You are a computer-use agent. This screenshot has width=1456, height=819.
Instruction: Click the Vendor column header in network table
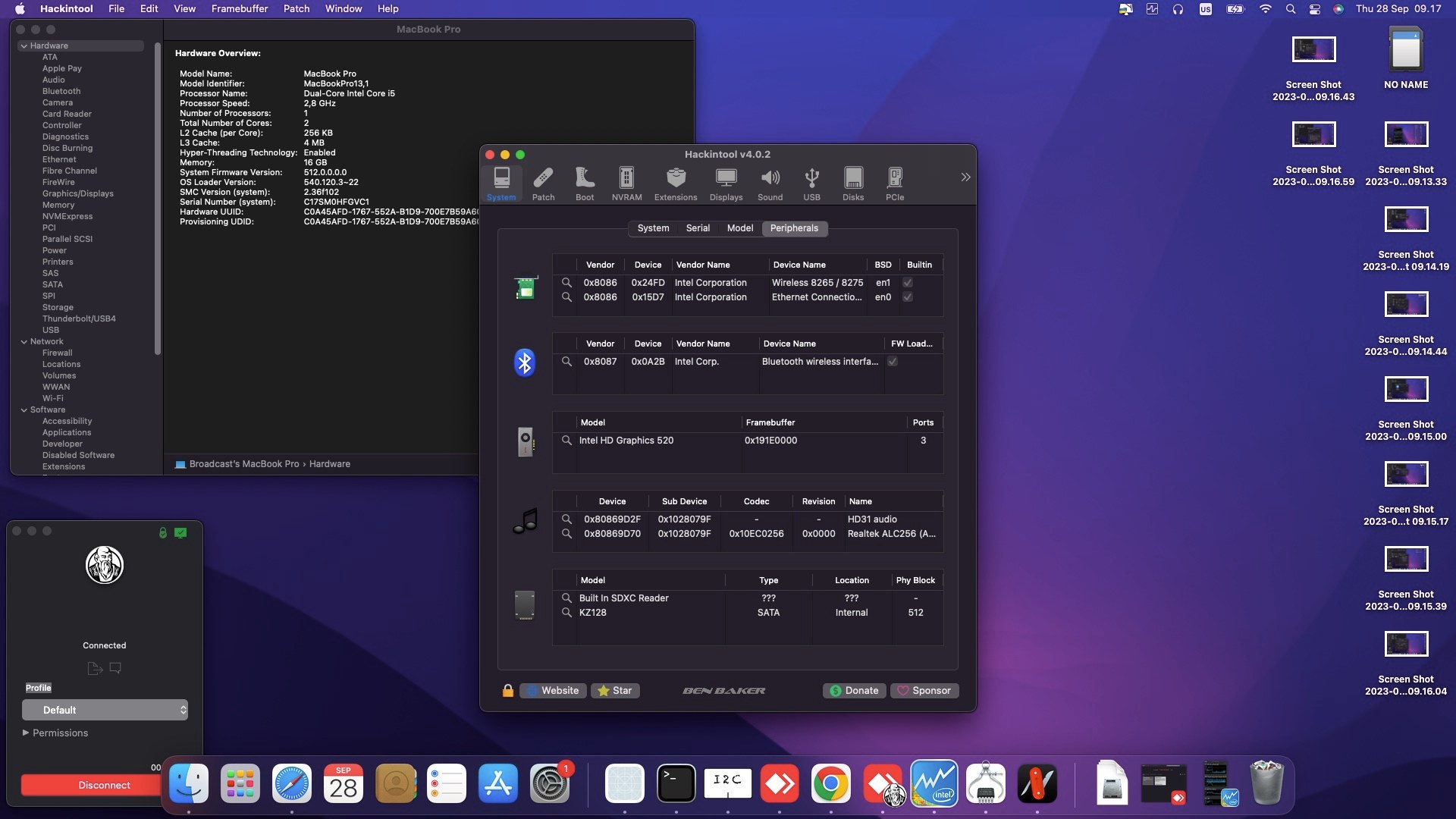pyautogui.click(x=600, y=265)
